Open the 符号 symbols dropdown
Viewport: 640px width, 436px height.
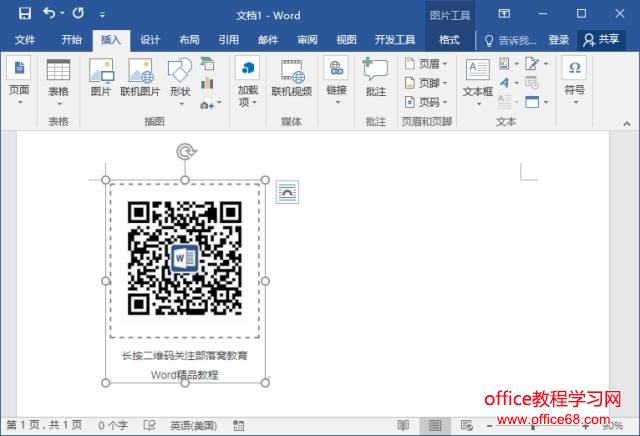click(x=575, y=102)
